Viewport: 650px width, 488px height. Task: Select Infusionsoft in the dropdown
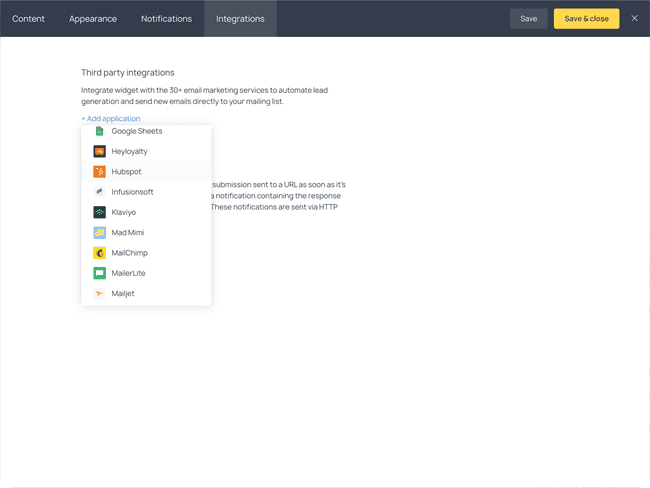click(x=146, y=192)
